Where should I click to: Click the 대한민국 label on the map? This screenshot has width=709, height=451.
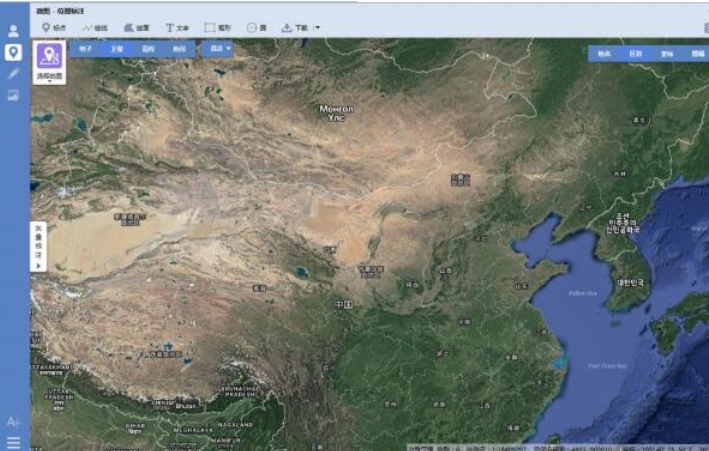[630, 283]
